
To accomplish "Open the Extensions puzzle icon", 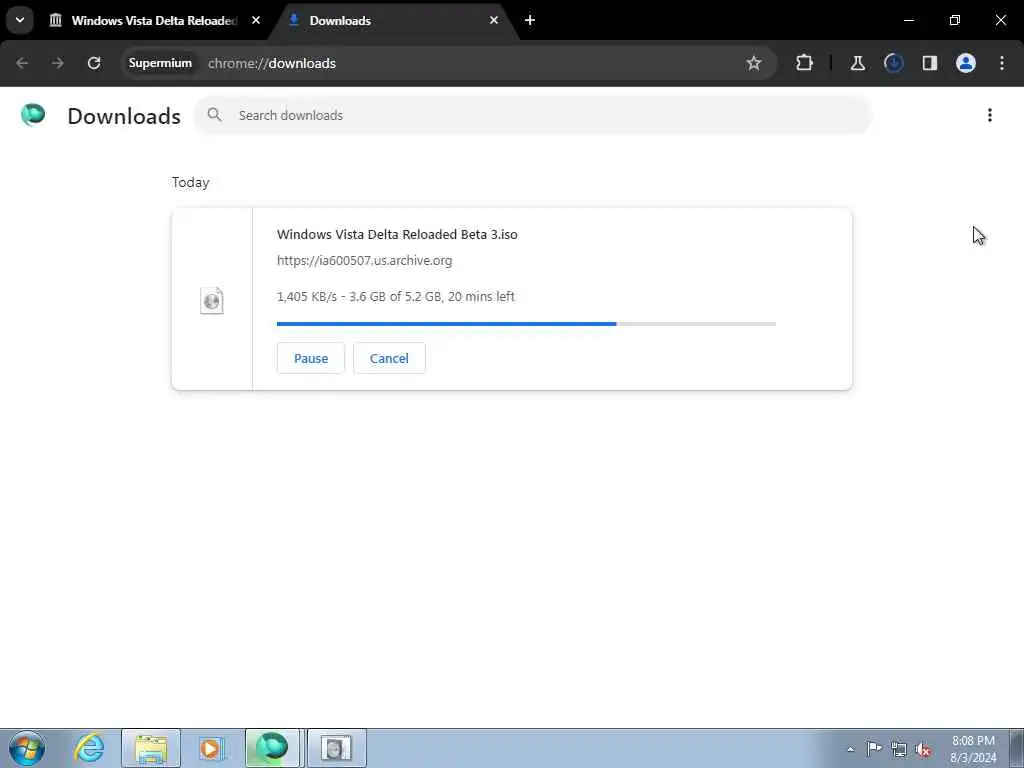I will [805, 63].
